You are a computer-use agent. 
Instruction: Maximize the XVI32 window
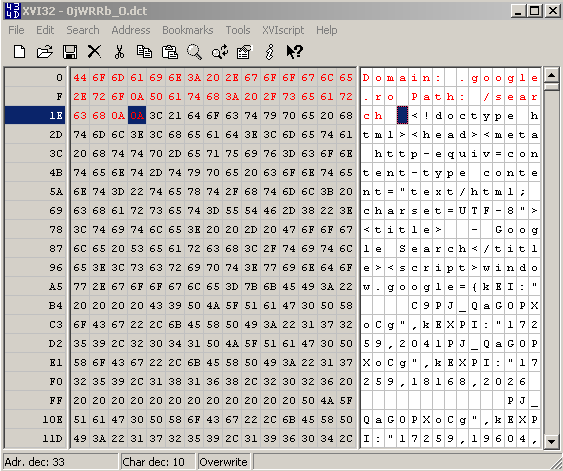[534, 11]
